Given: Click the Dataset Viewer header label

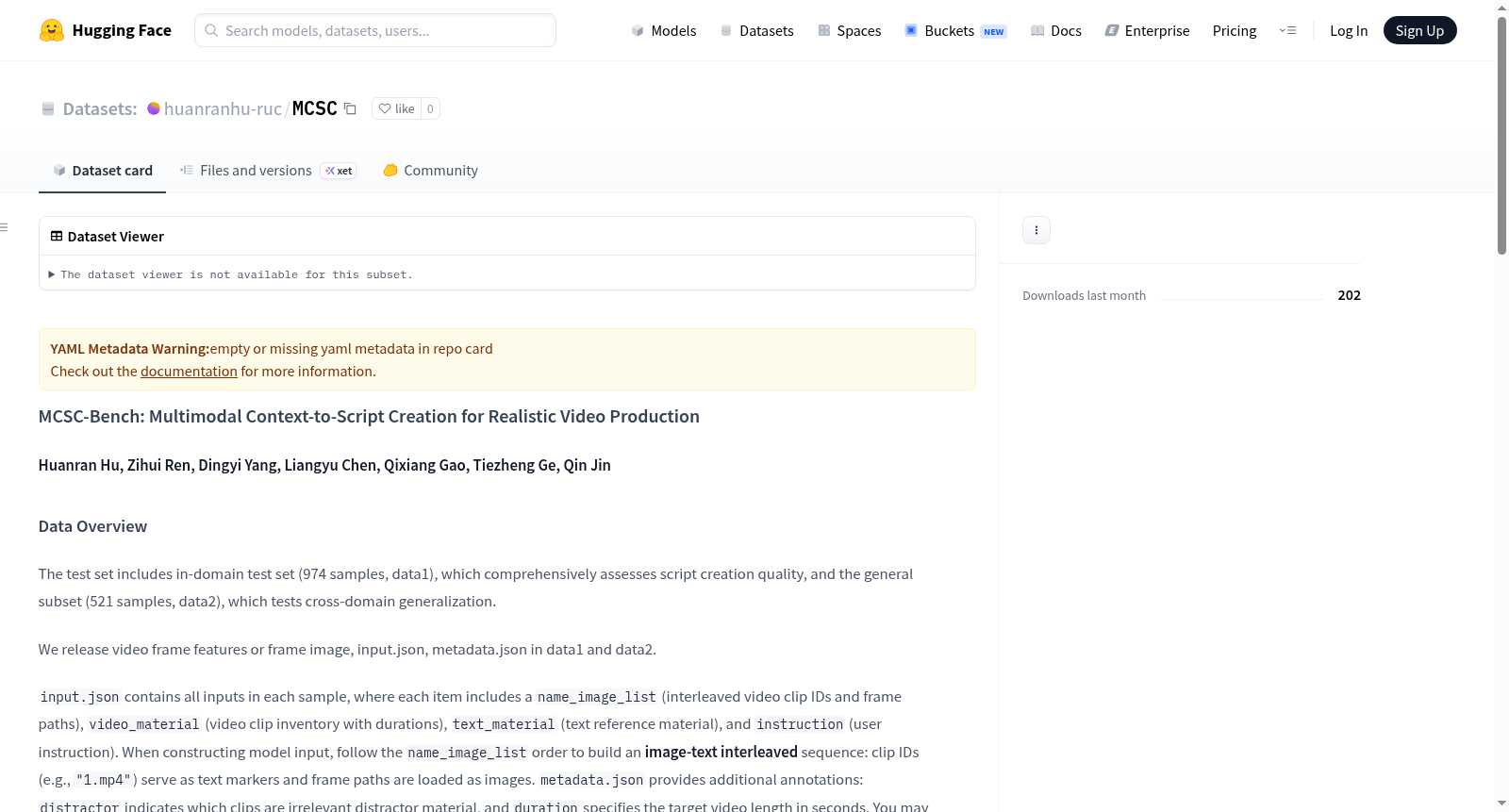Looking at the screenshot, I should click(x=116, y=237).
